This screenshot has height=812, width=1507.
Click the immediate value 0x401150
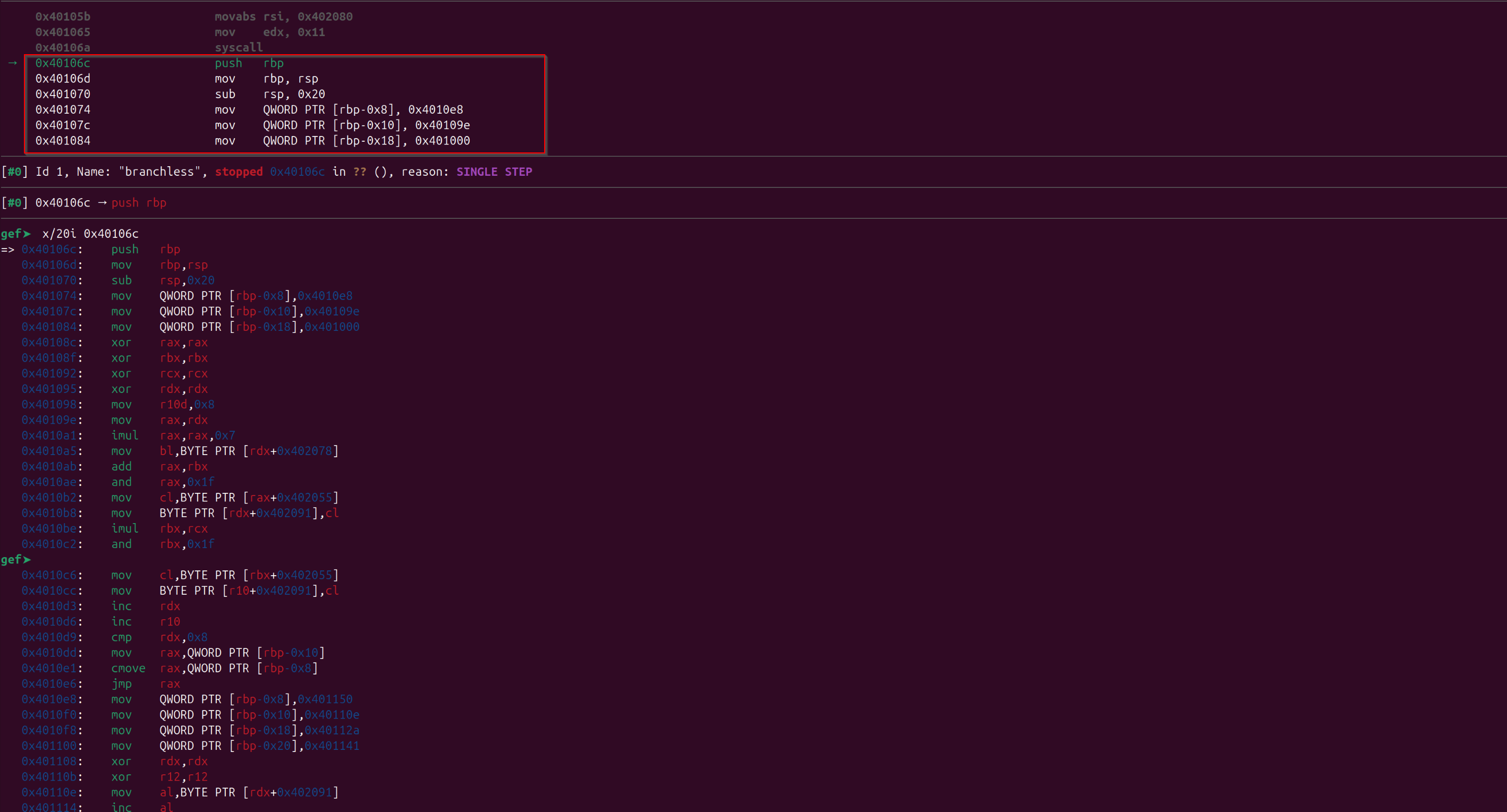[x=325, y=699]
